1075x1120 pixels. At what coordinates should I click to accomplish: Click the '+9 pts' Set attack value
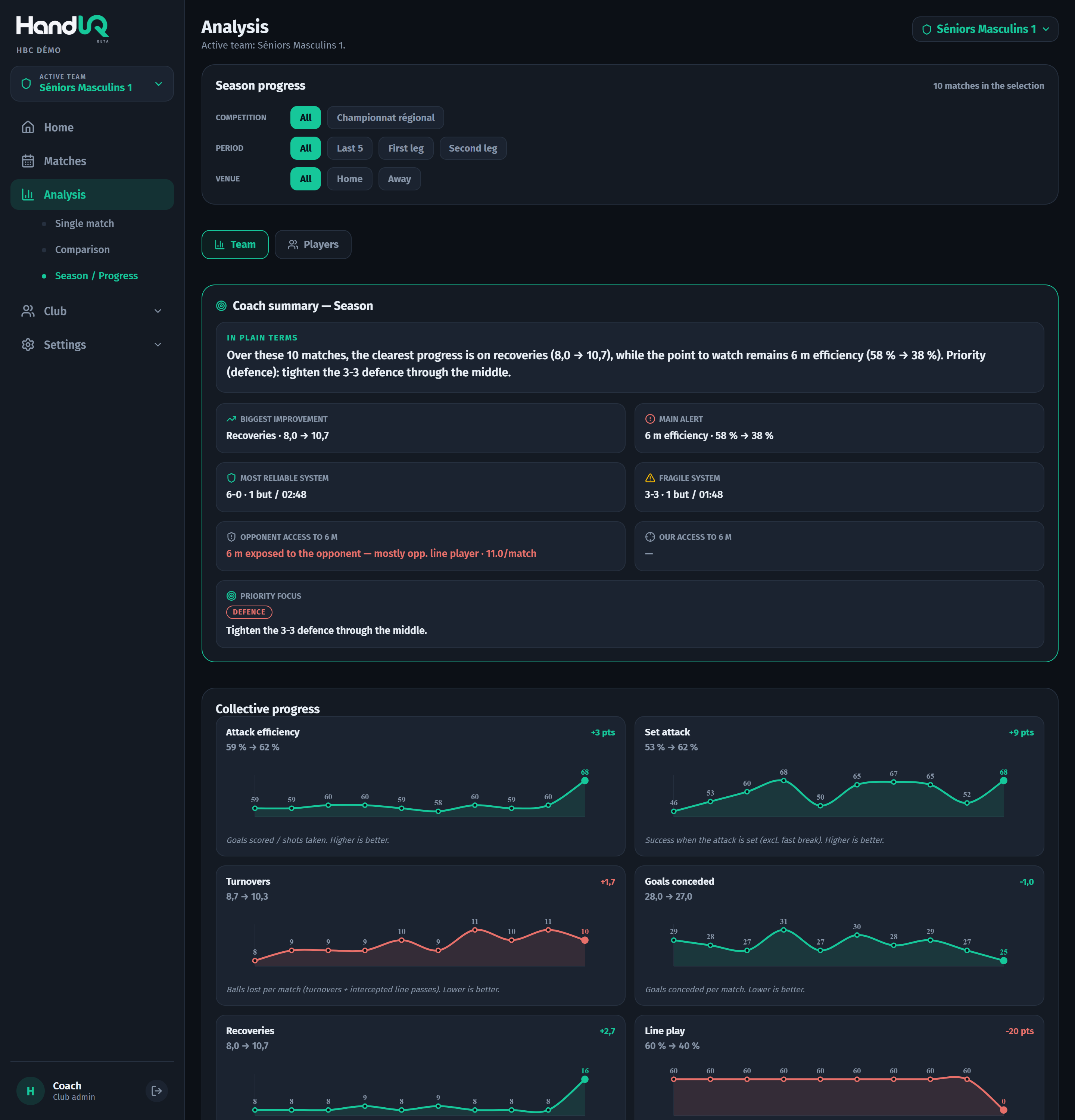click(x=1021, y=732)
